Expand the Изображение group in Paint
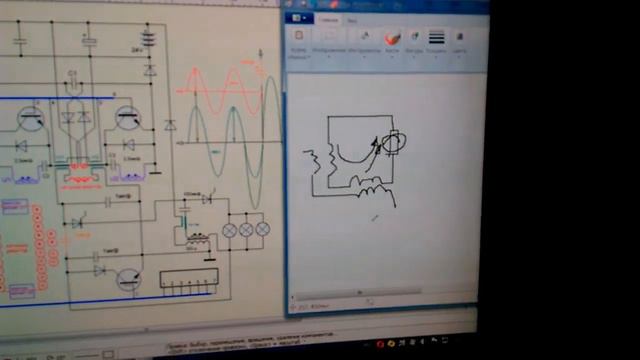Image resolution: width=640 pixels, height=360 pixels. [329, 44]
